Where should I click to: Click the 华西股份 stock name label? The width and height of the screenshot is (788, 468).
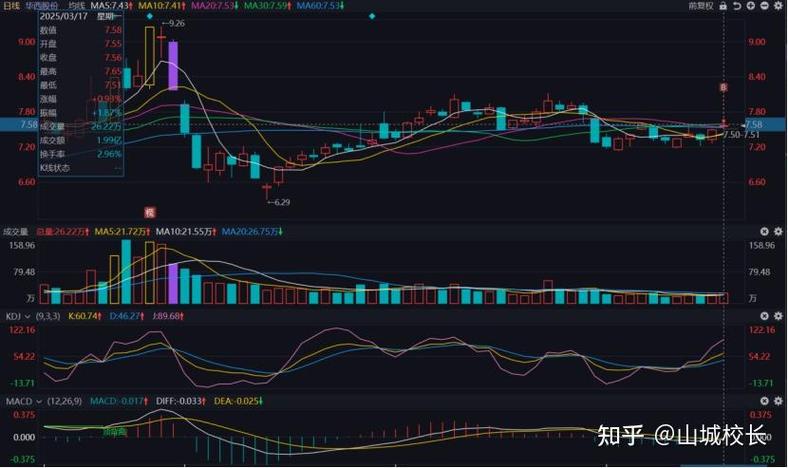[44, 6]
